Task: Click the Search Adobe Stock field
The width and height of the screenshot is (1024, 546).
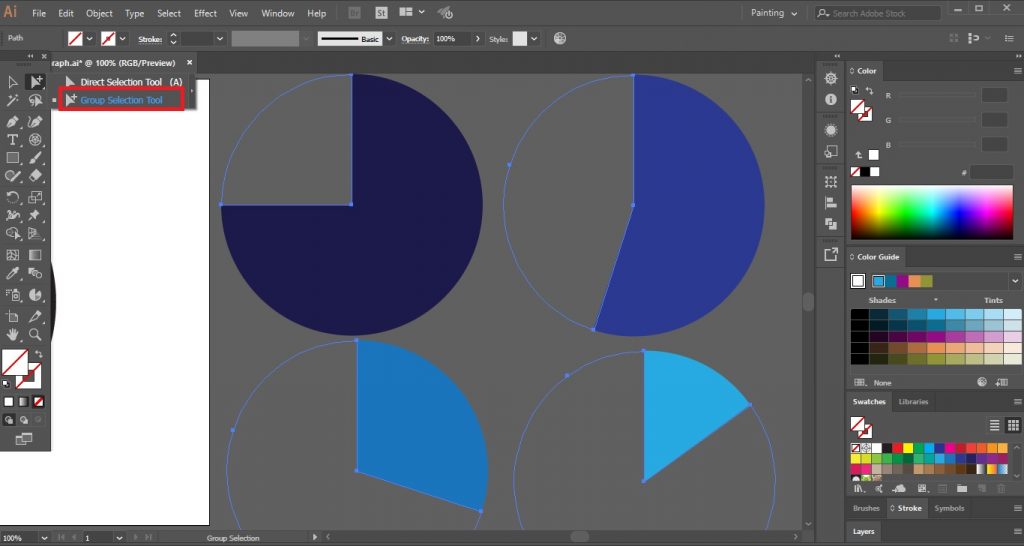Action: pos(878,13)
